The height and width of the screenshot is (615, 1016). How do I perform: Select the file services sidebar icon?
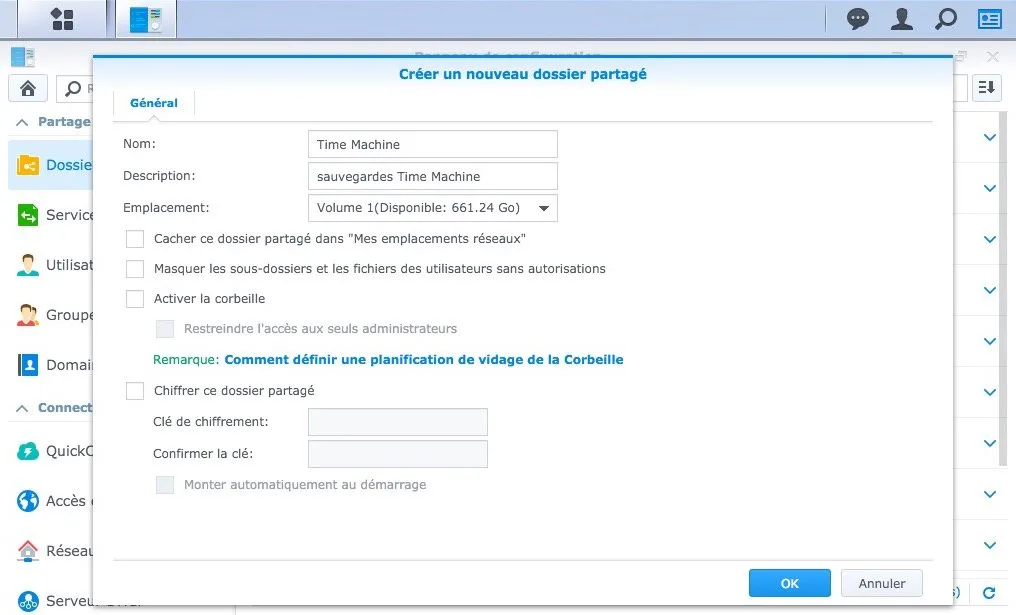[27, 215]
